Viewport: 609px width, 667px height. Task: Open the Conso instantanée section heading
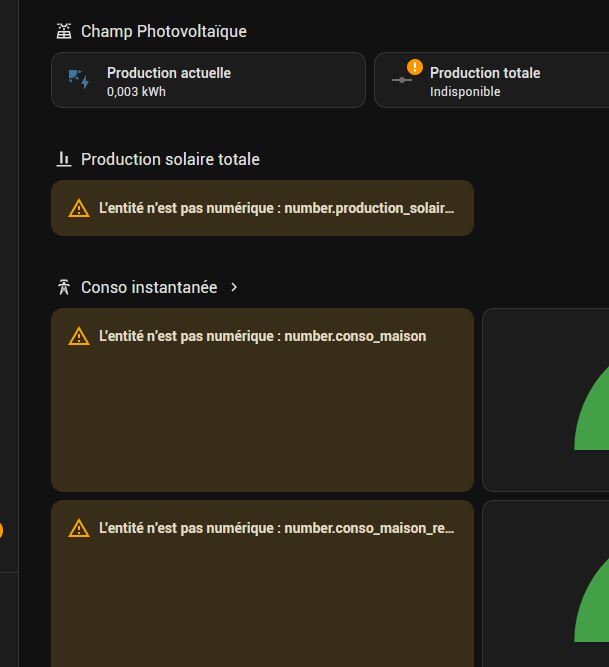149,287
